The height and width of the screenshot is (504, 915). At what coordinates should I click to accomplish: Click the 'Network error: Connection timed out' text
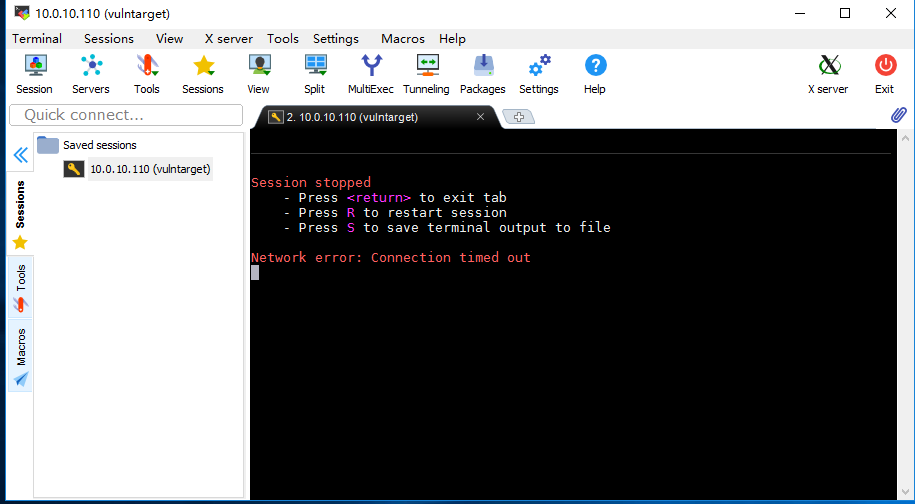click(x=391, y=257)
